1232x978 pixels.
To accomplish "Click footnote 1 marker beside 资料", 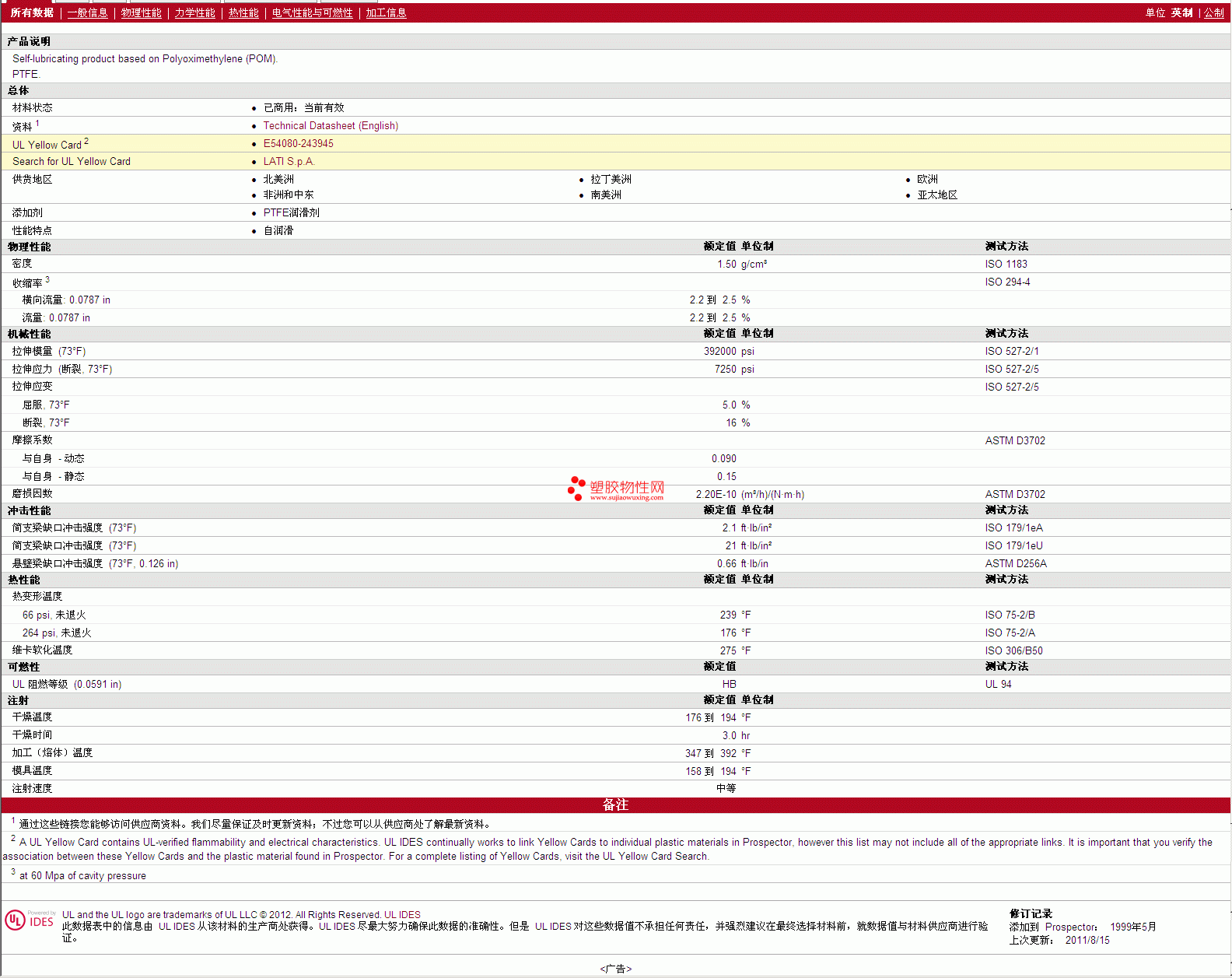I will coord(37,123).
